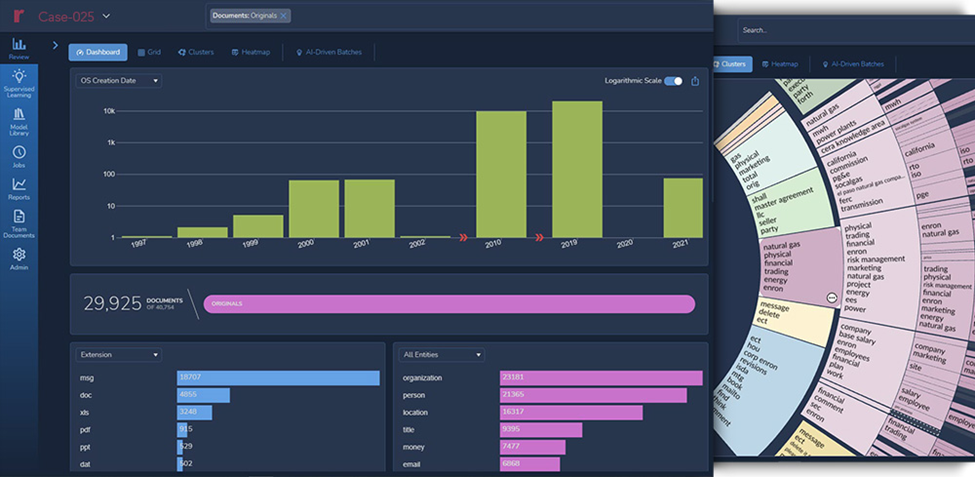
Task: Open the OS Creation Date dropdown
Action: click(x=119, y=81)
